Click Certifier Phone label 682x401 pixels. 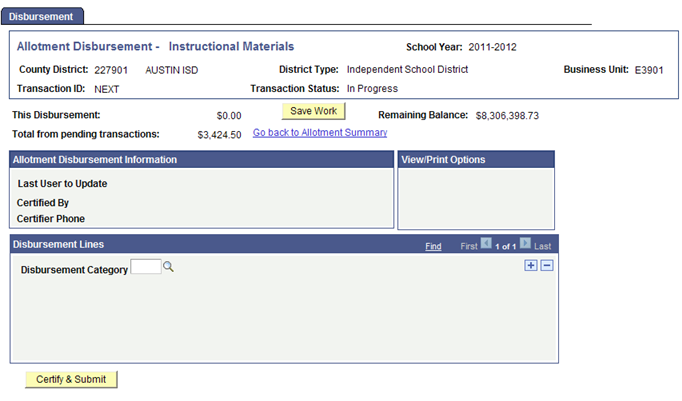pos(50,219)
